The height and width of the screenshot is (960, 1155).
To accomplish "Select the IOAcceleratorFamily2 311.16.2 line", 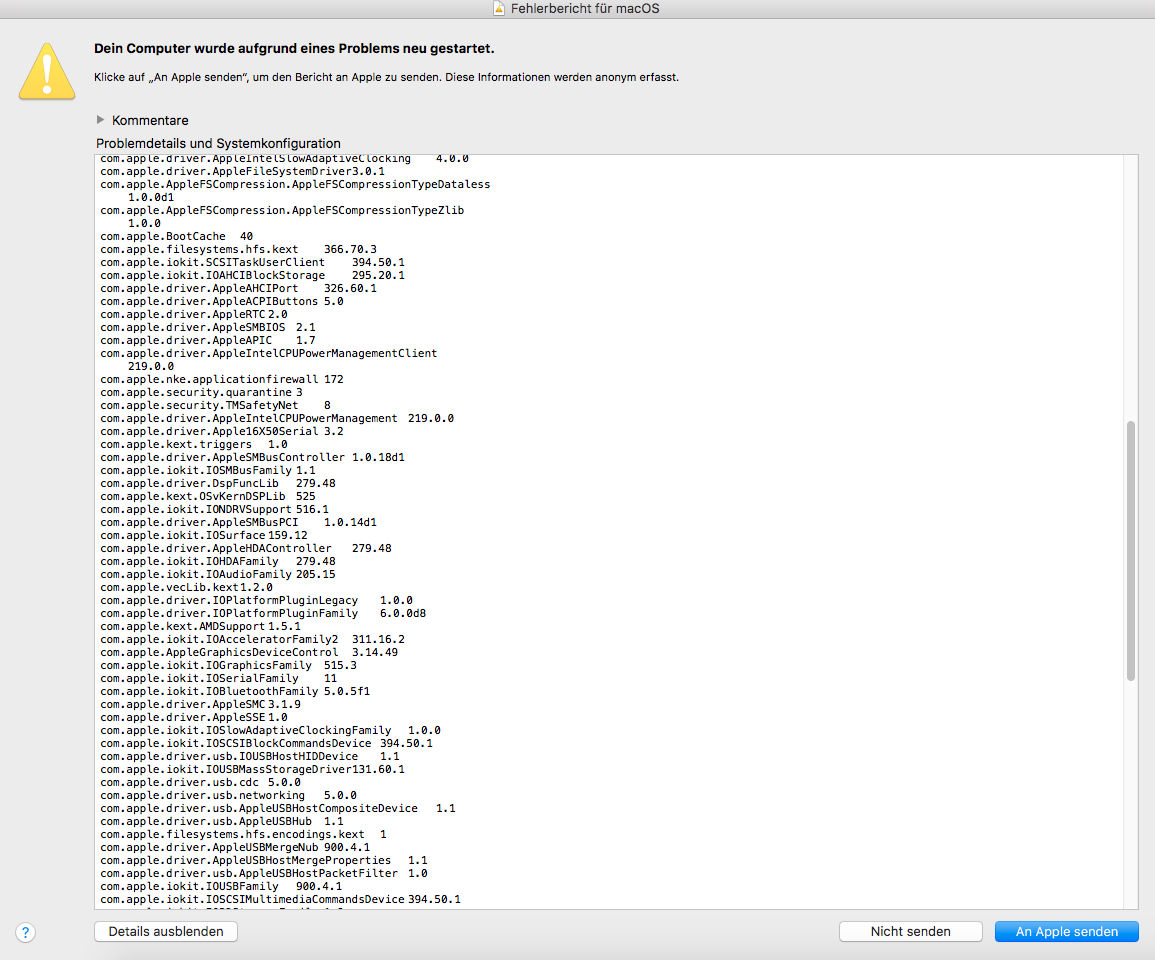I will (253, 640).
